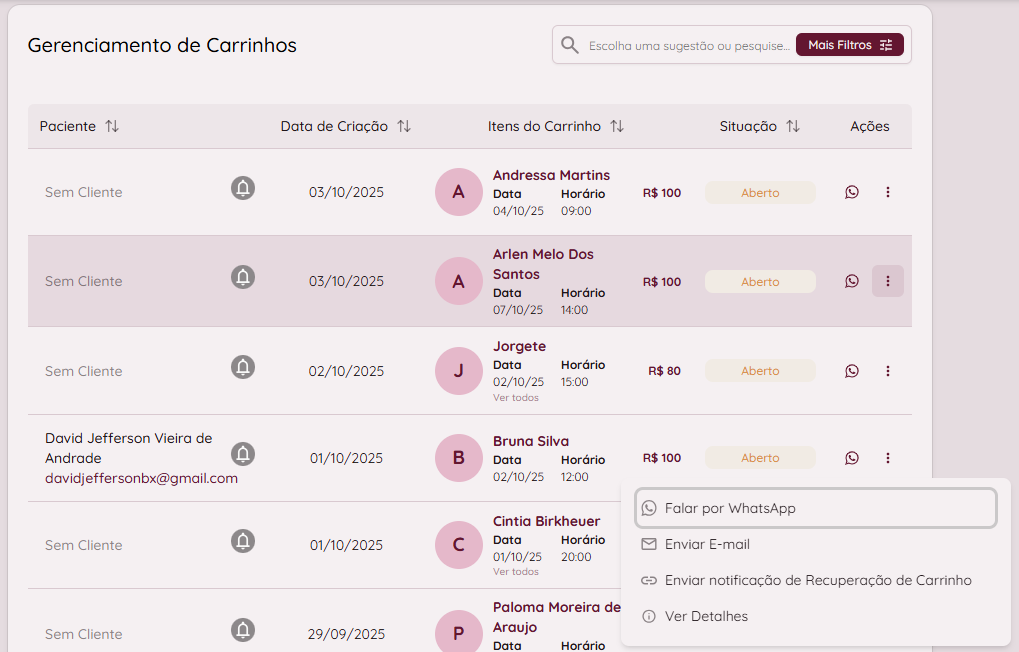
Task: Click the bell notification icon for David Jefferson
Action: click(x=243, y=454)
